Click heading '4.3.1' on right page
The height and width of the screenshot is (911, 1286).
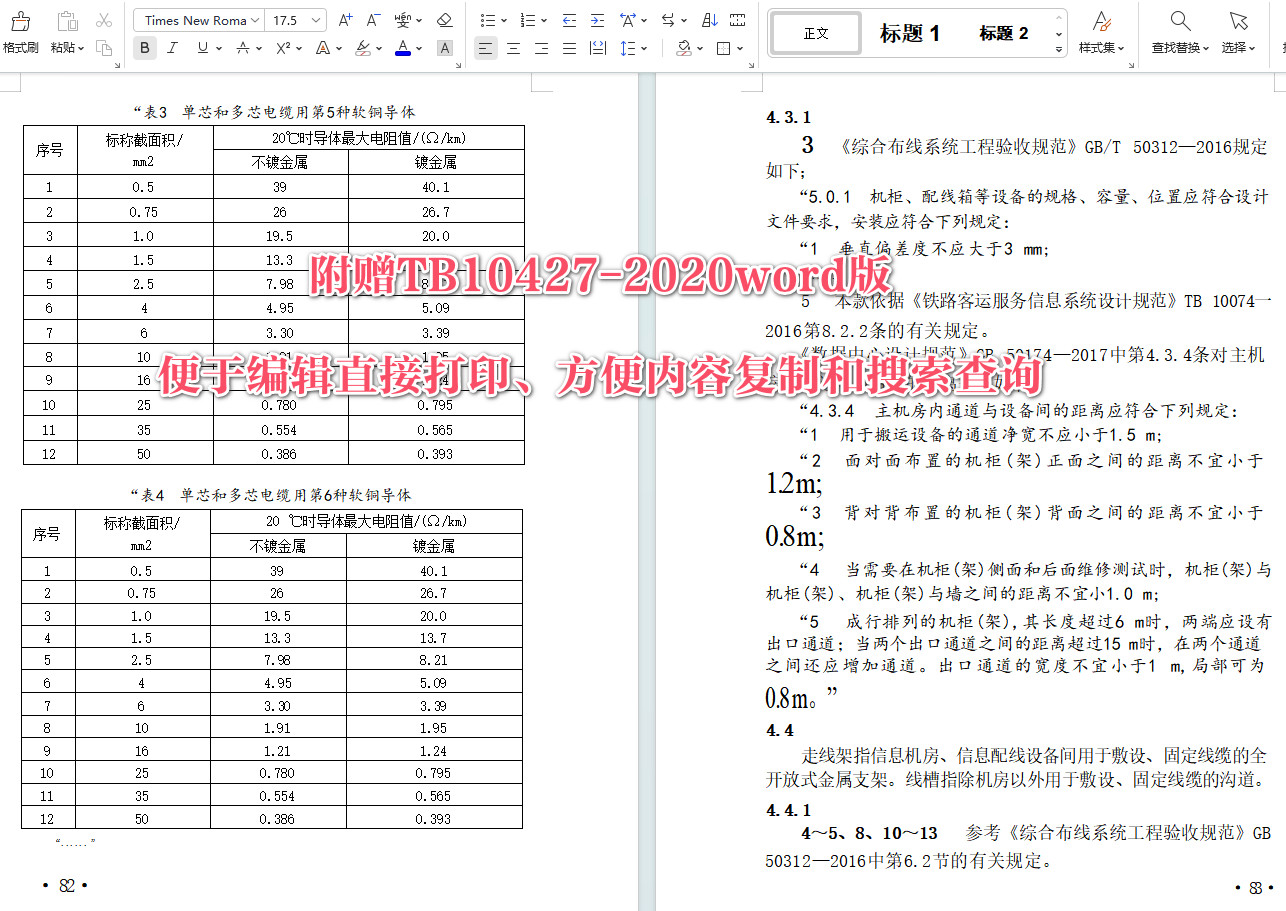pos(788,118)
